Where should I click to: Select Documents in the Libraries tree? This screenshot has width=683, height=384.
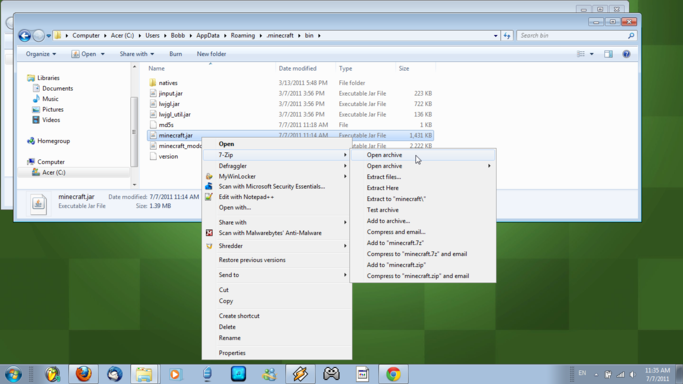point(57,88)
